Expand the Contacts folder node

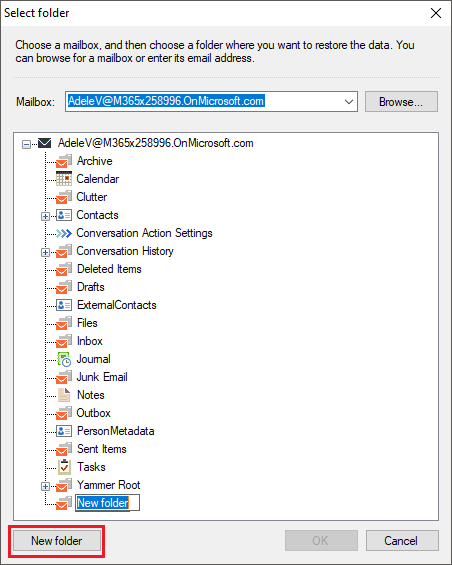(45, 216)
